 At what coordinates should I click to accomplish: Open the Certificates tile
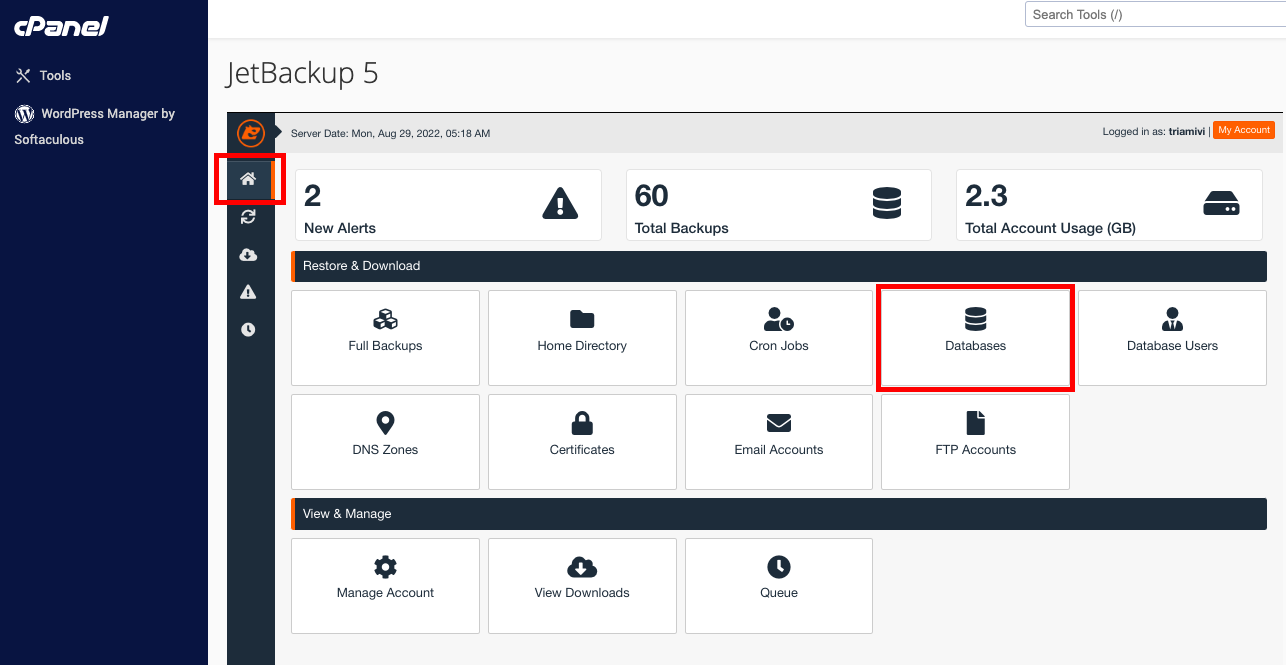pyautogui.click(x=582, y=442)
